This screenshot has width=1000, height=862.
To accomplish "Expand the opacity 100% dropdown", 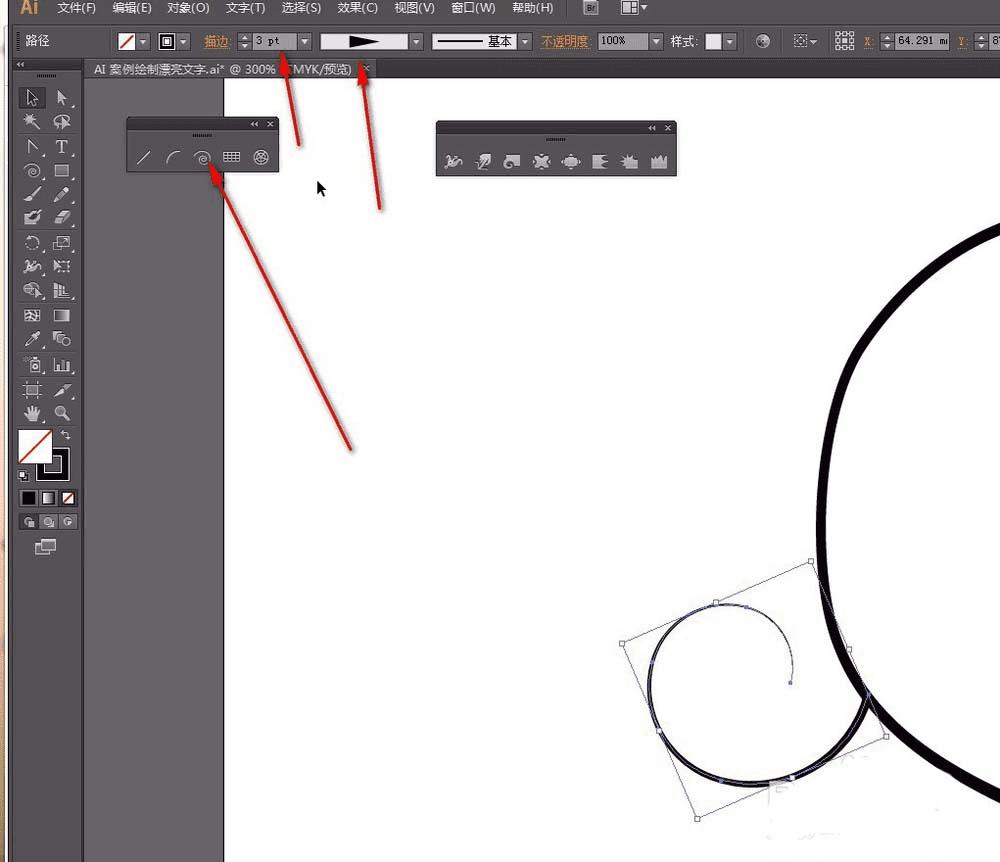I will tap(656, 41).
